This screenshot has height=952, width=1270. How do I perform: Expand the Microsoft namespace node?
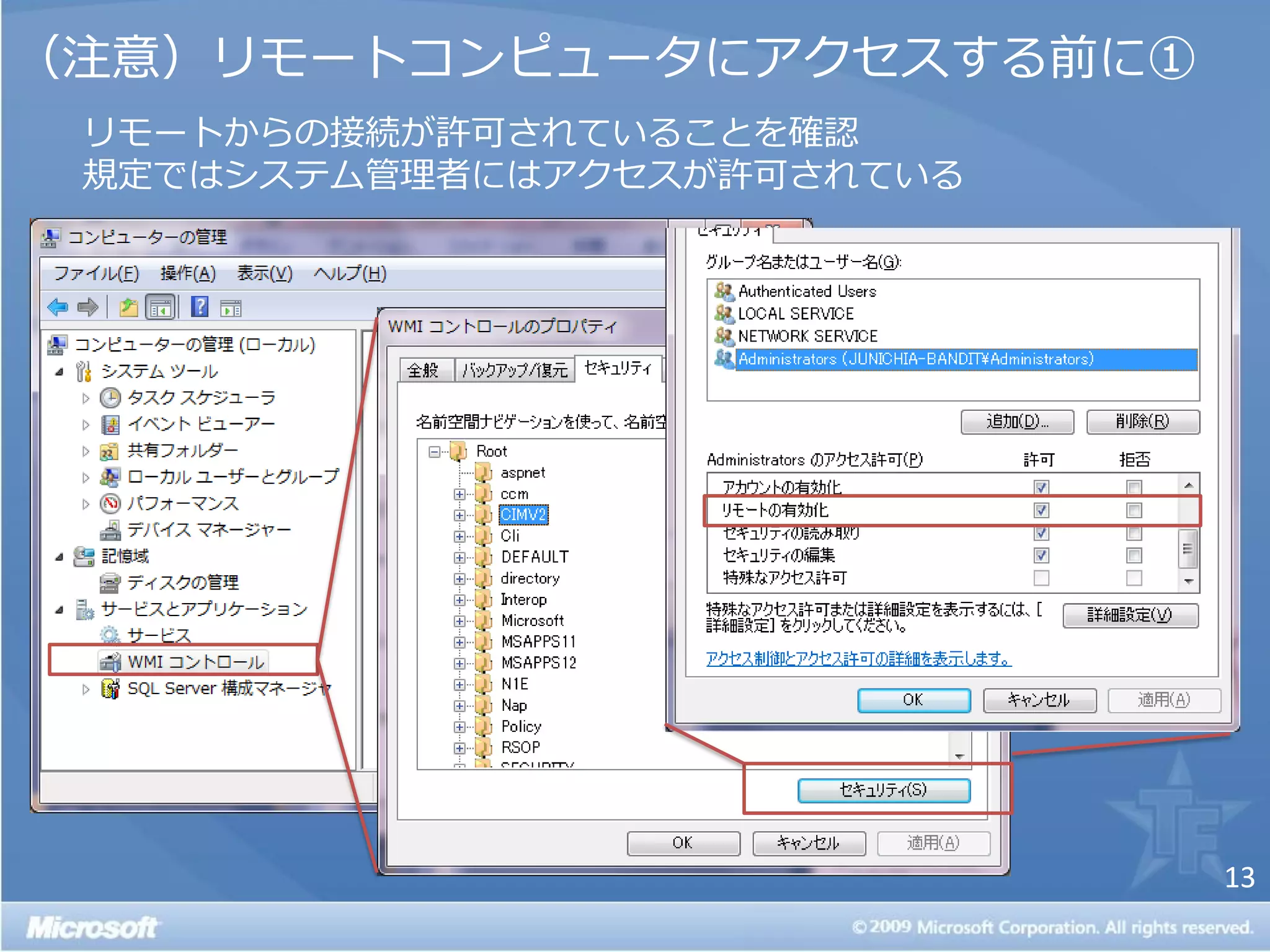(459, 621)
